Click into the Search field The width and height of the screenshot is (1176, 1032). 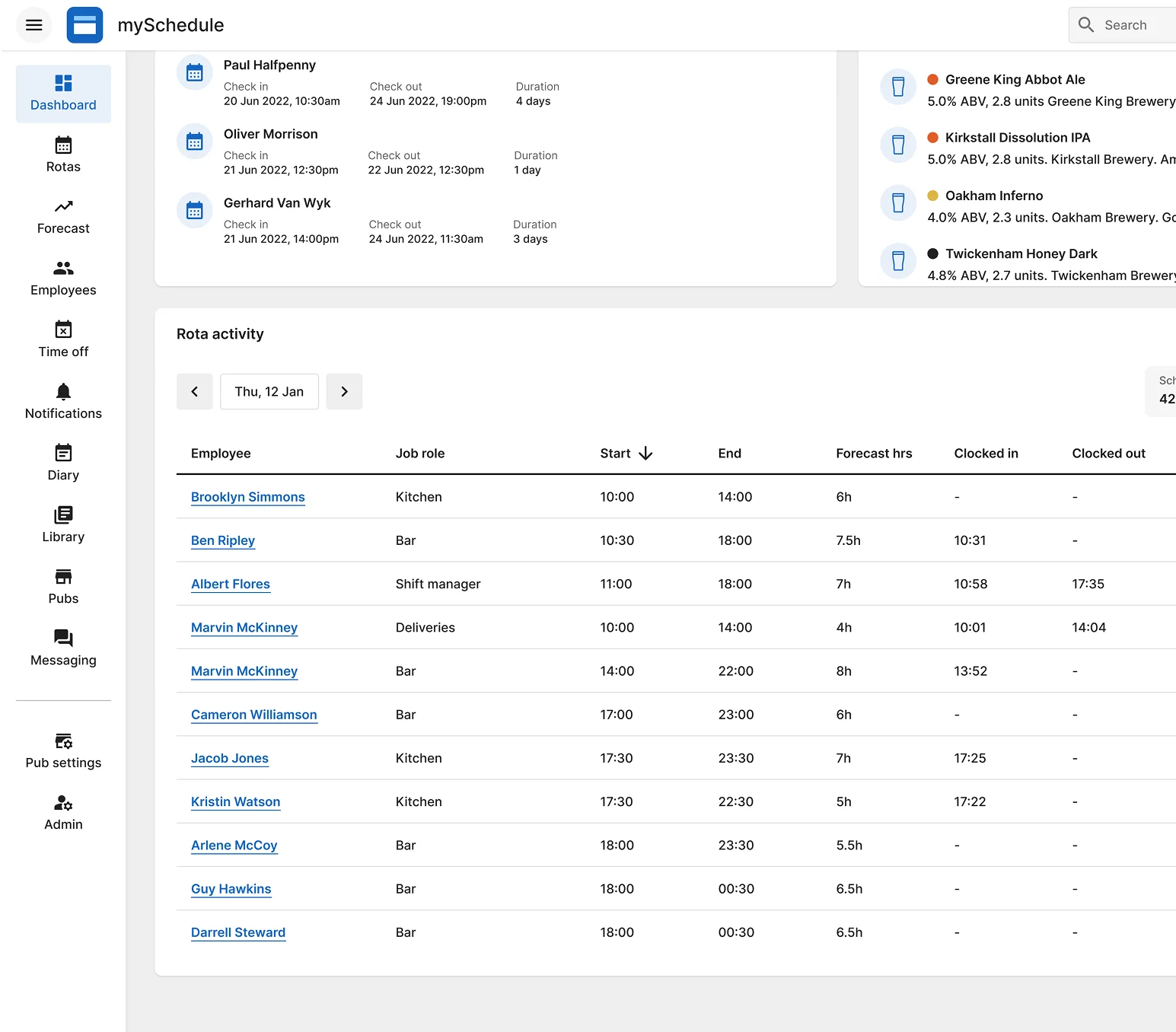point(1123,25)
